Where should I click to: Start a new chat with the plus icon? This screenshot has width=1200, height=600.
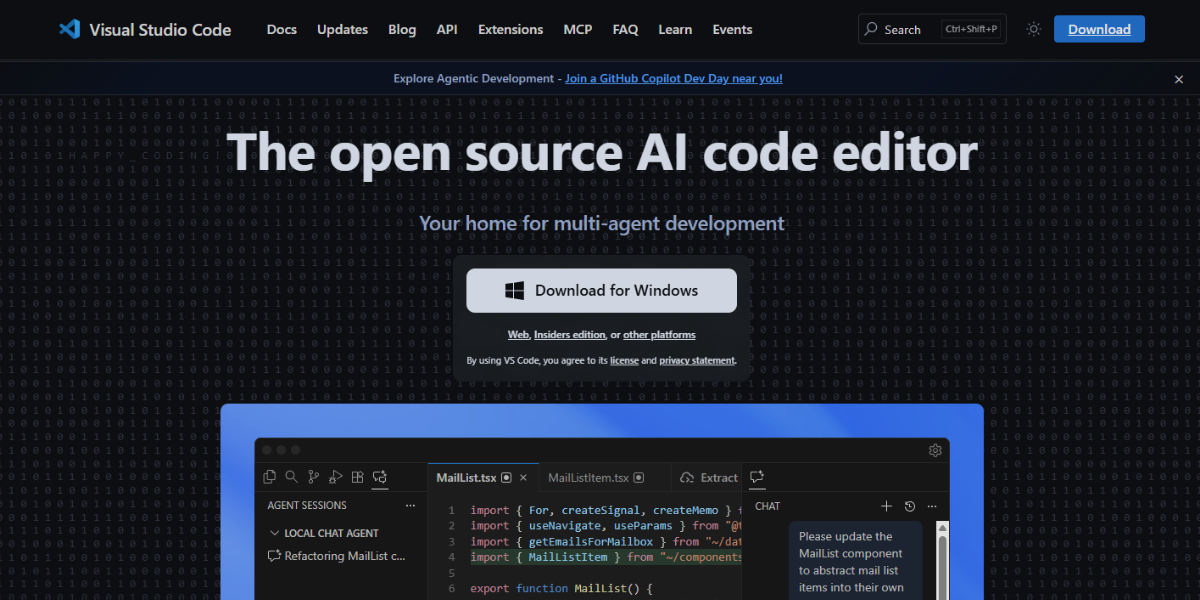point(886,506)
